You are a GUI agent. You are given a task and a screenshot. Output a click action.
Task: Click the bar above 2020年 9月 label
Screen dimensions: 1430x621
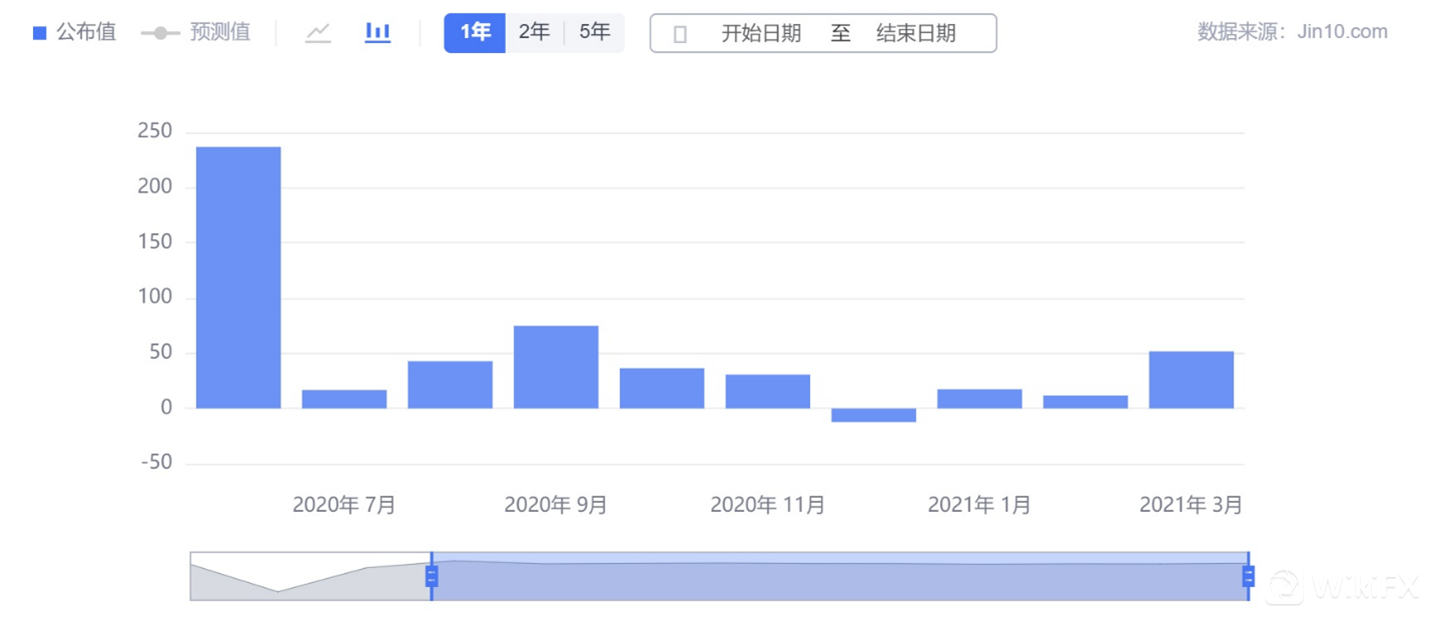click(x=556, y=367)
